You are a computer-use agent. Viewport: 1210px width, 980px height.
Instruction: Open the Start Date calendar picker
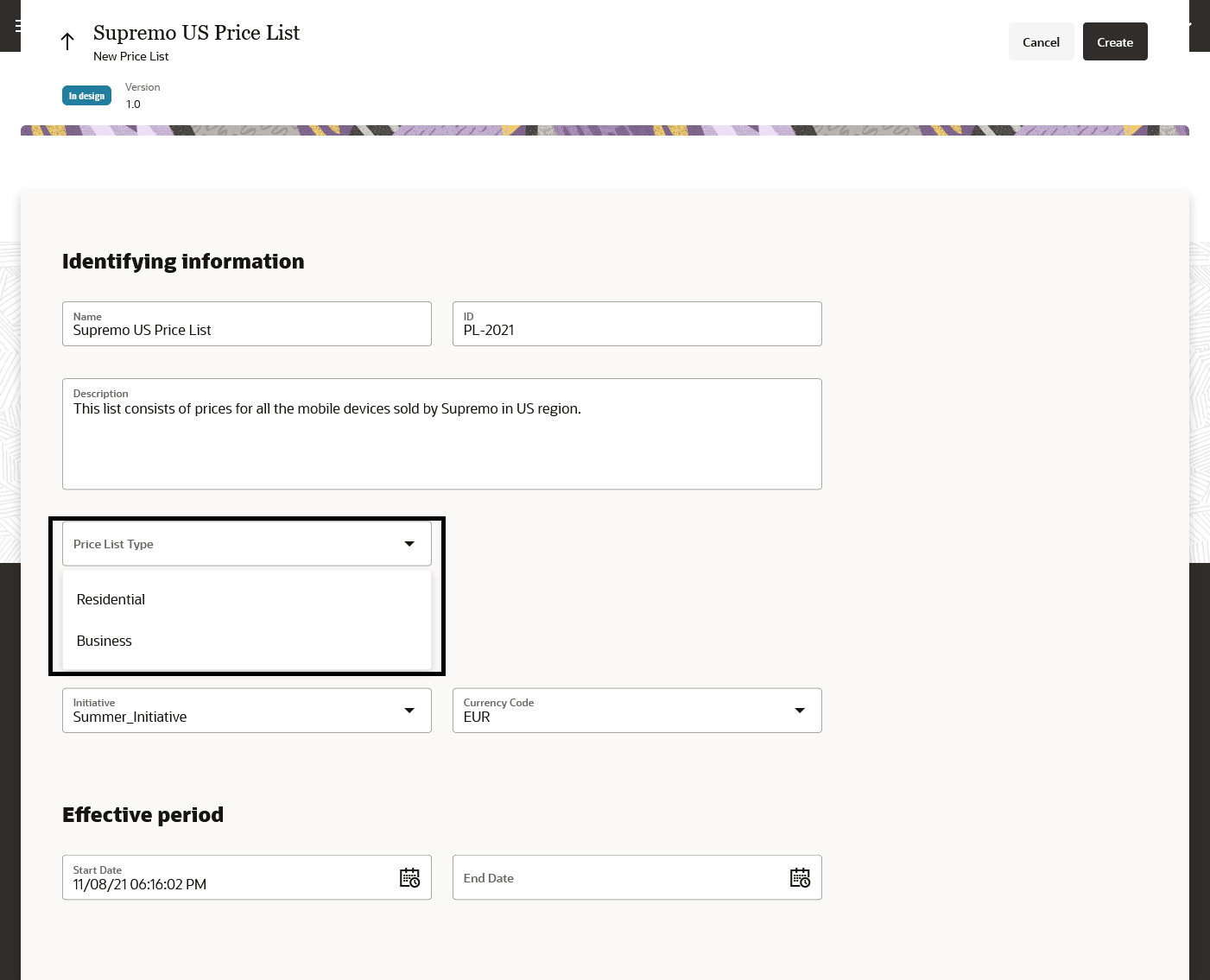pyautogui.click(x=409, y=877)
